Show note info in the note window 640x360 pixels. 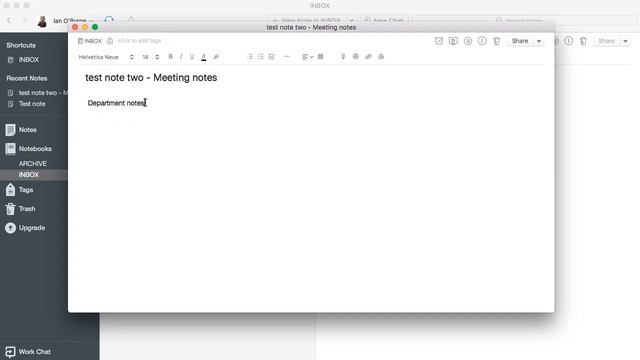482,41
